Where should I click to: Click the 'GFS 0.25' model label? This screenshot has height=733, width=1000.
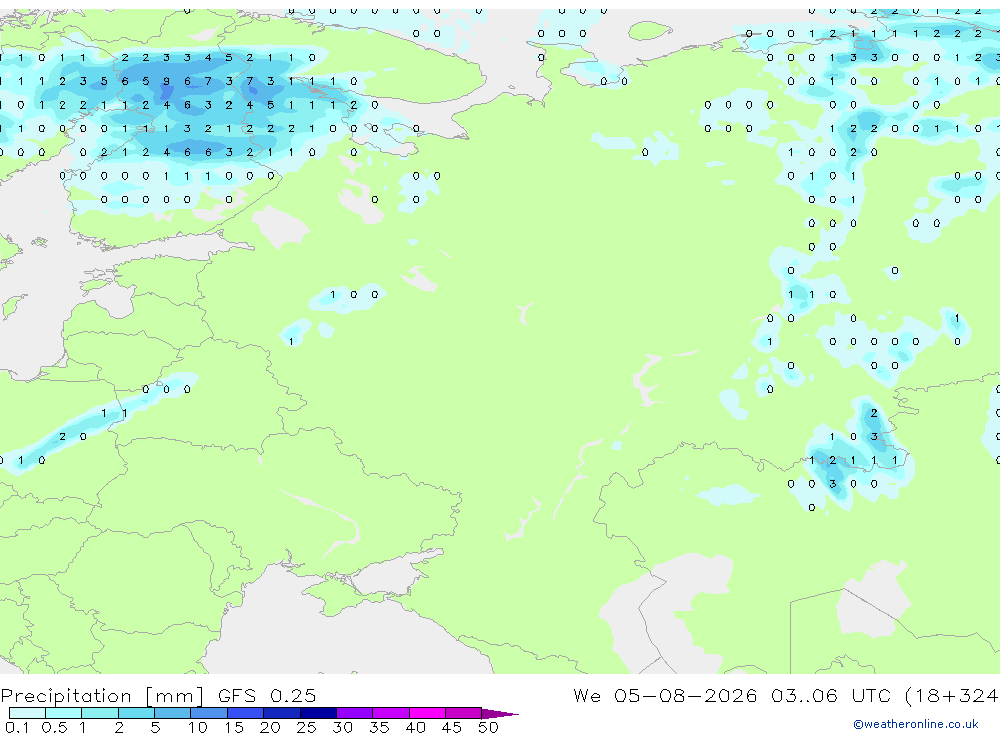pos(267,695)
